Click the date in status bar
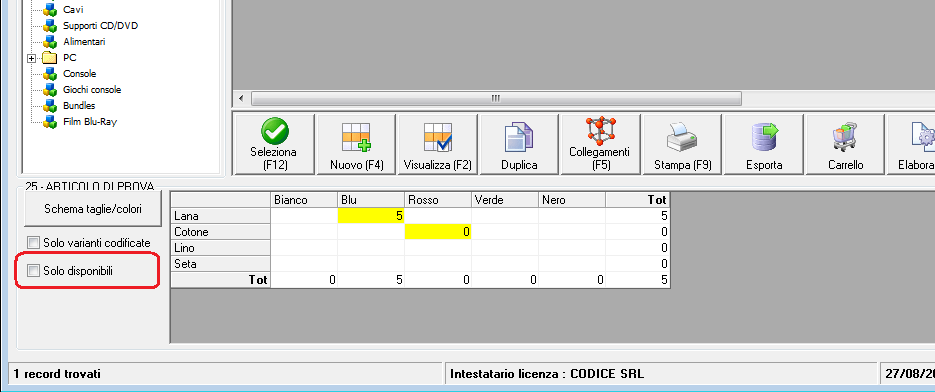 (909, 374)
